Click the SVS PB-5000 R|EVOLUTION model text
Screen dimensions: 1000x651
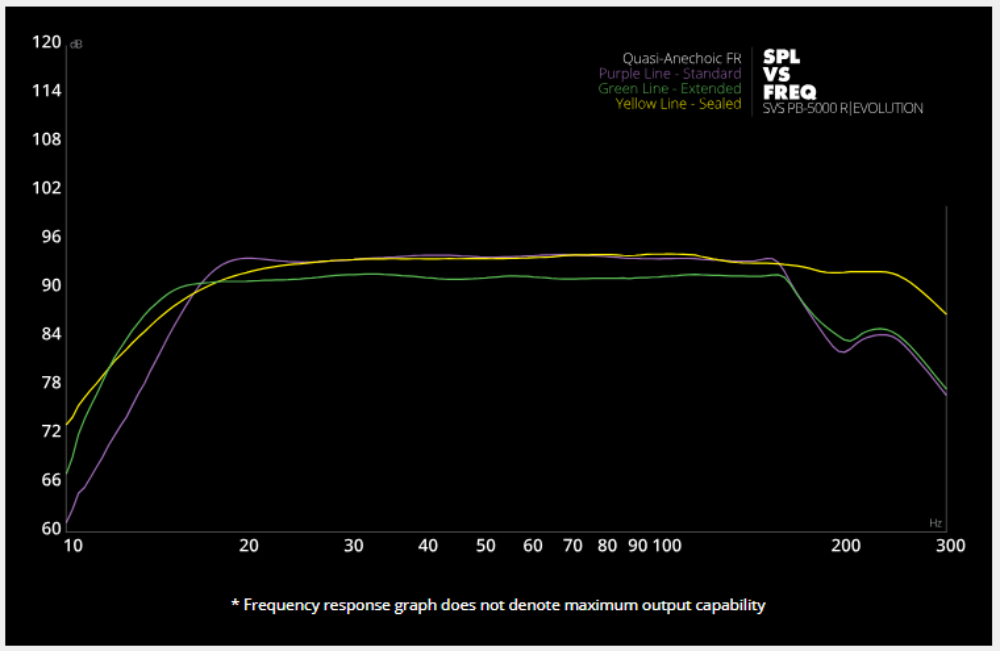843,108
